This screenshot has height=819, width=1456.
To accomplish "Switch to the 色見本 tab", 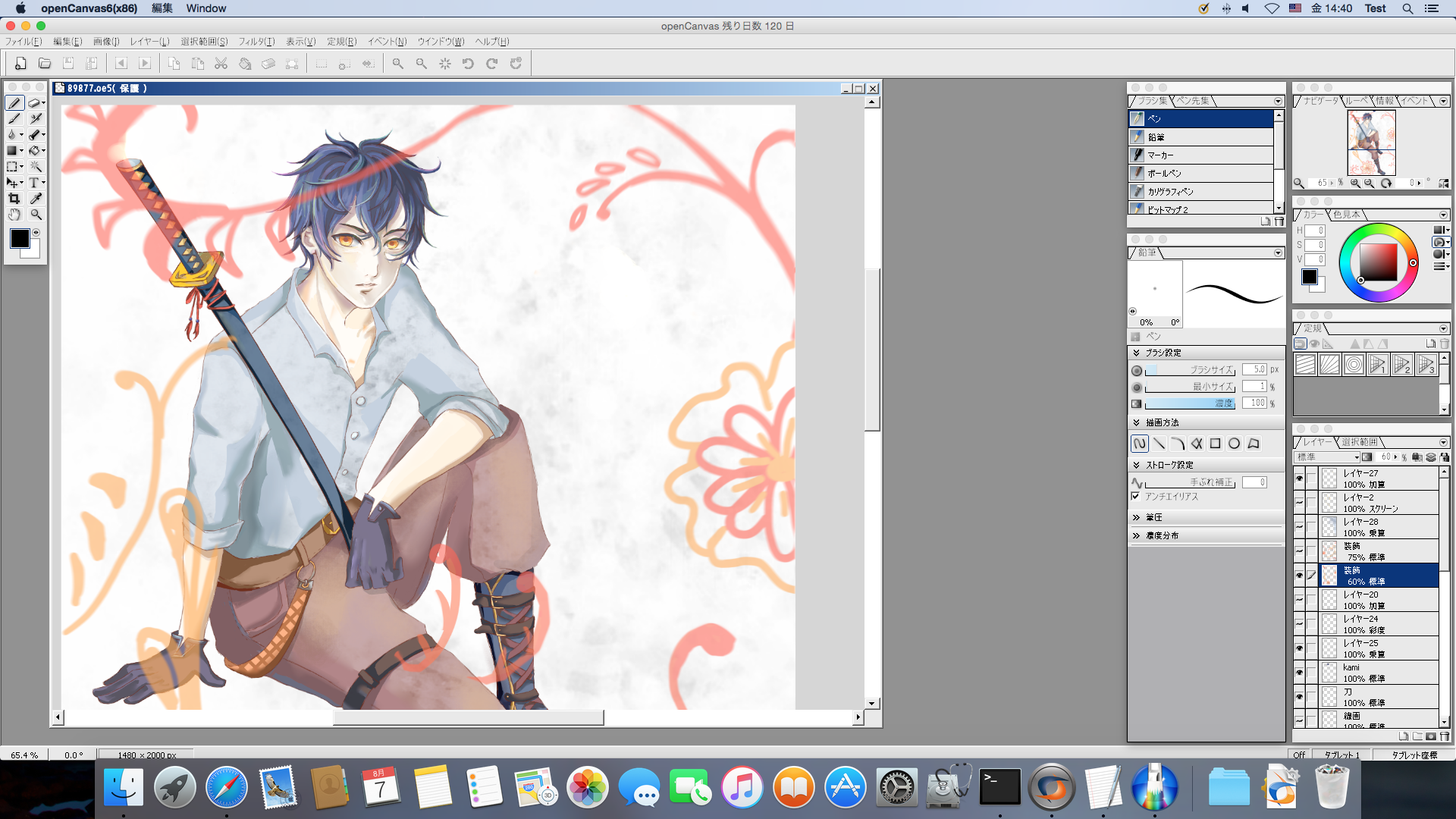I will [x=1347, y=215].
